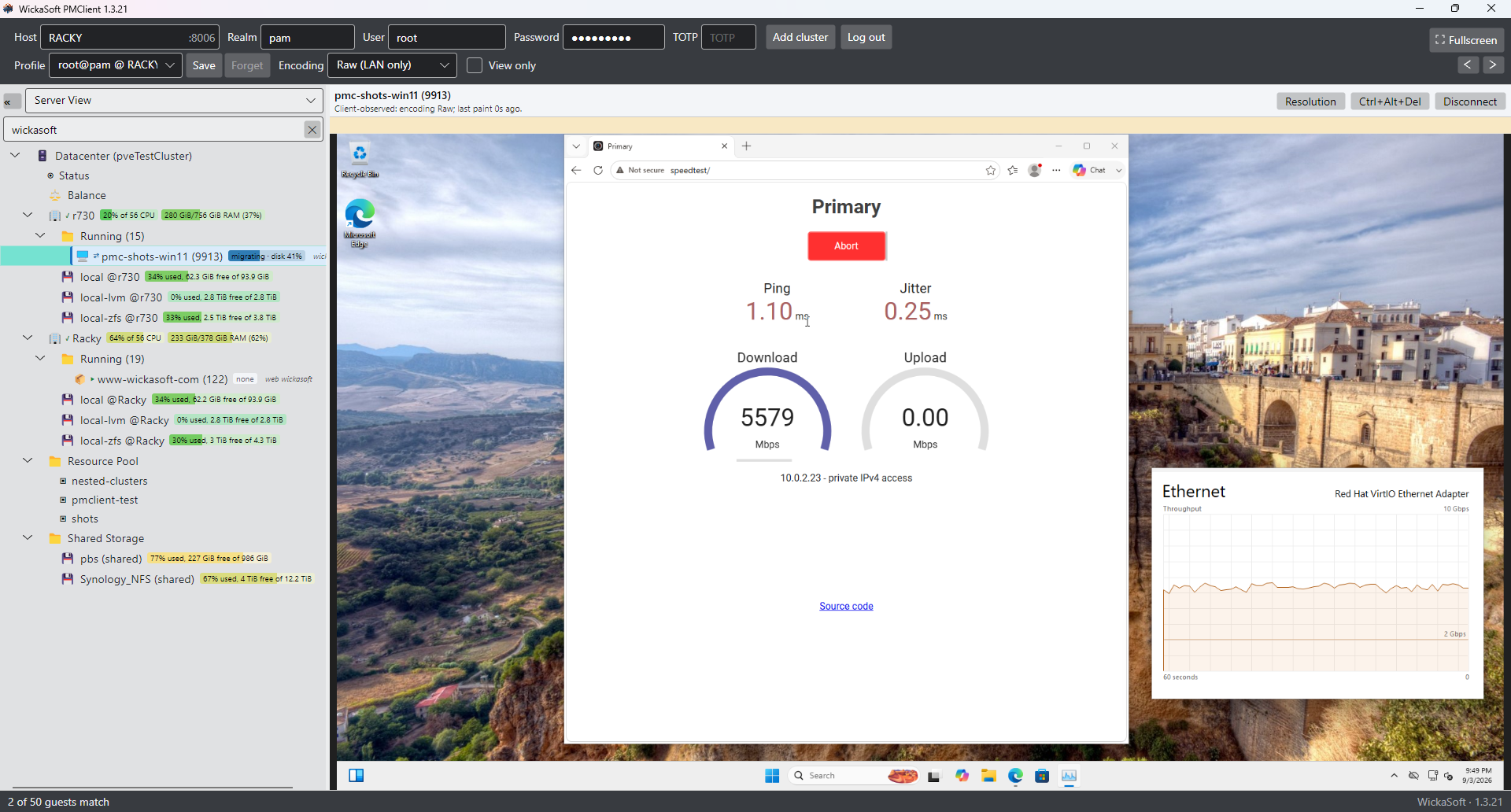Collapse the Datacenter tree node

[x=15, y=156]
